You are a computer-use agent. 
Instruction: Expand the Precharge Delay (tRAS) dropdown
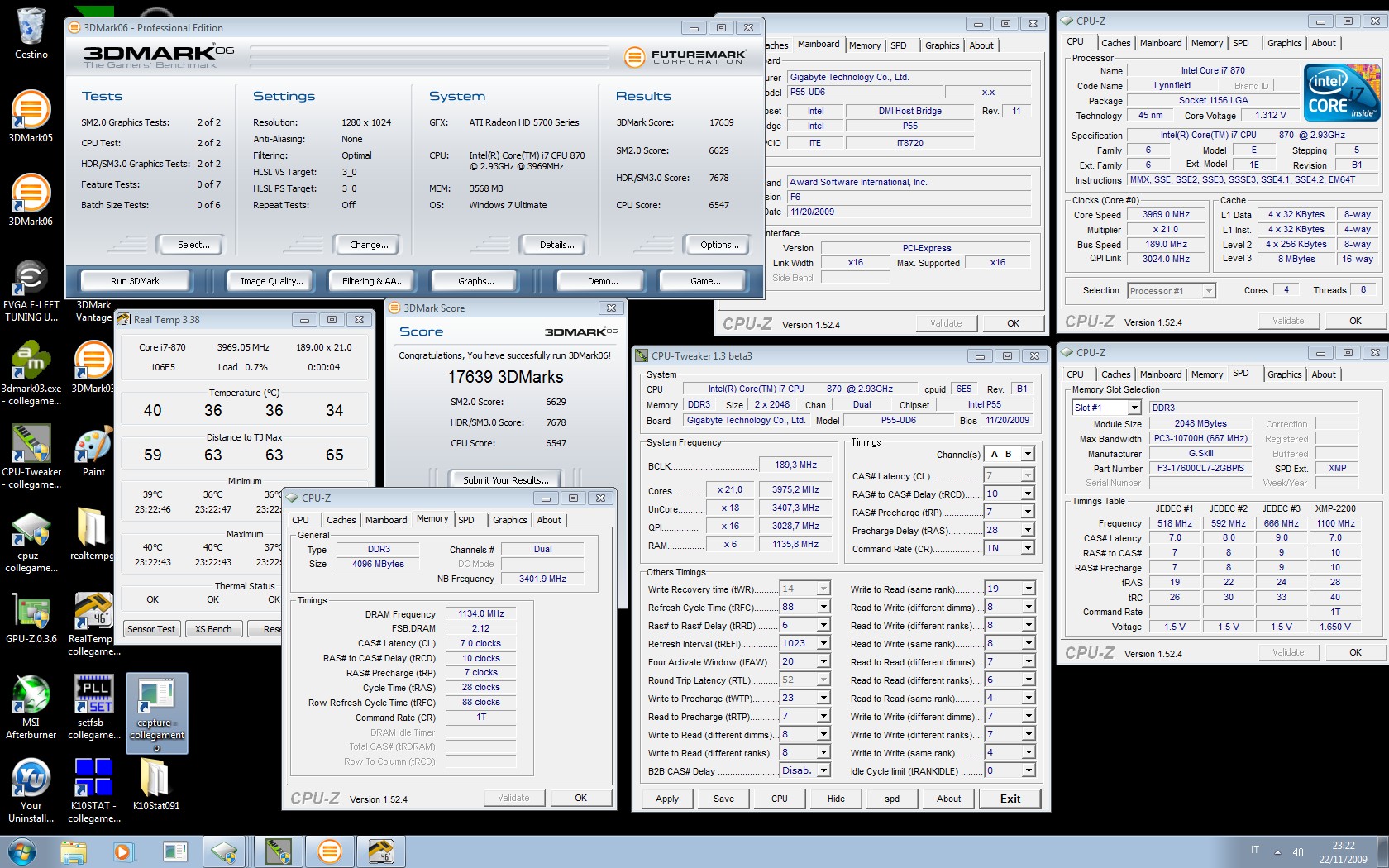pos(1028,530)
